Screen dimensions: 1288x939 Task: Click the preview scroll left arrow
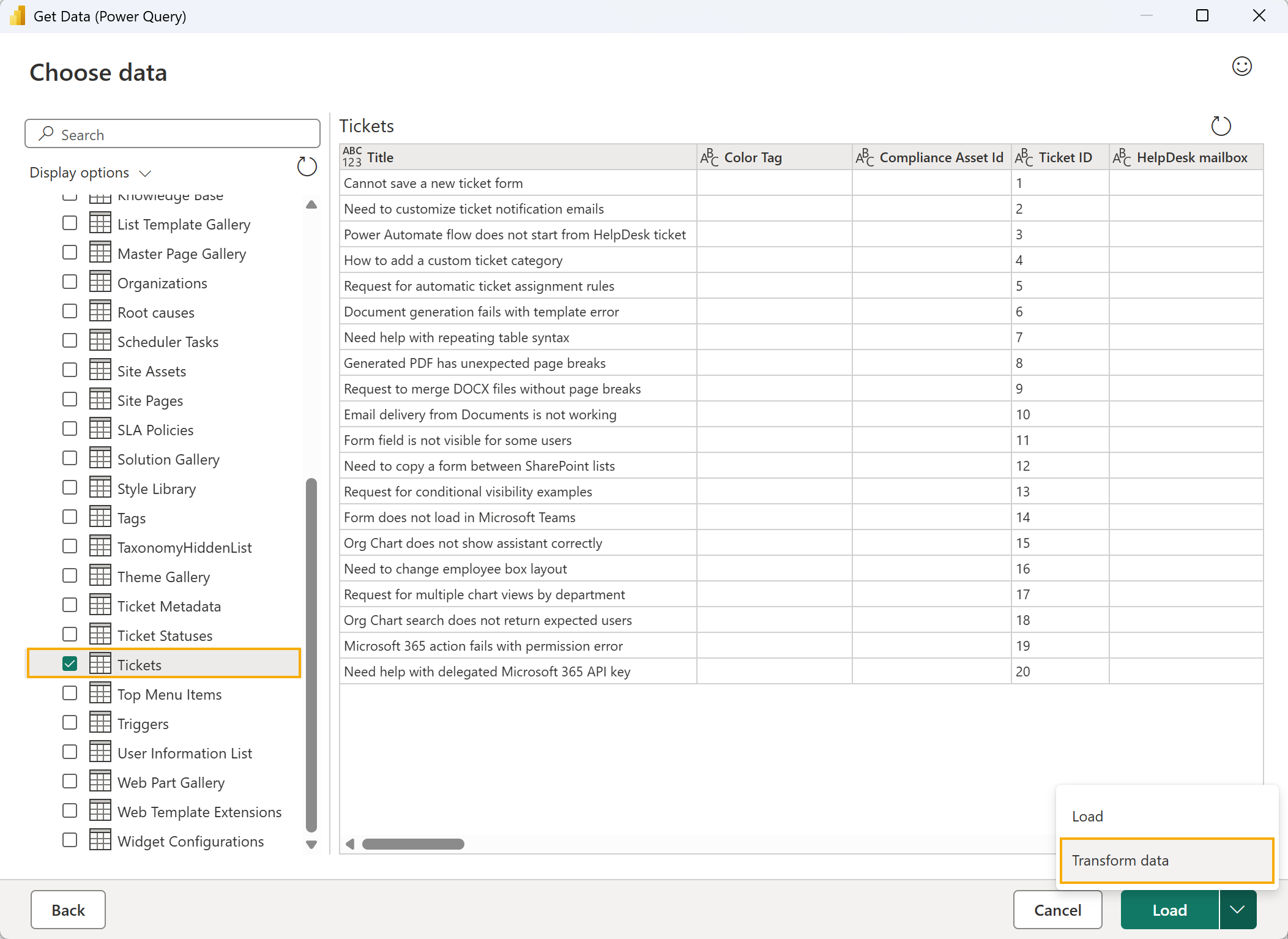click(350, 844)
